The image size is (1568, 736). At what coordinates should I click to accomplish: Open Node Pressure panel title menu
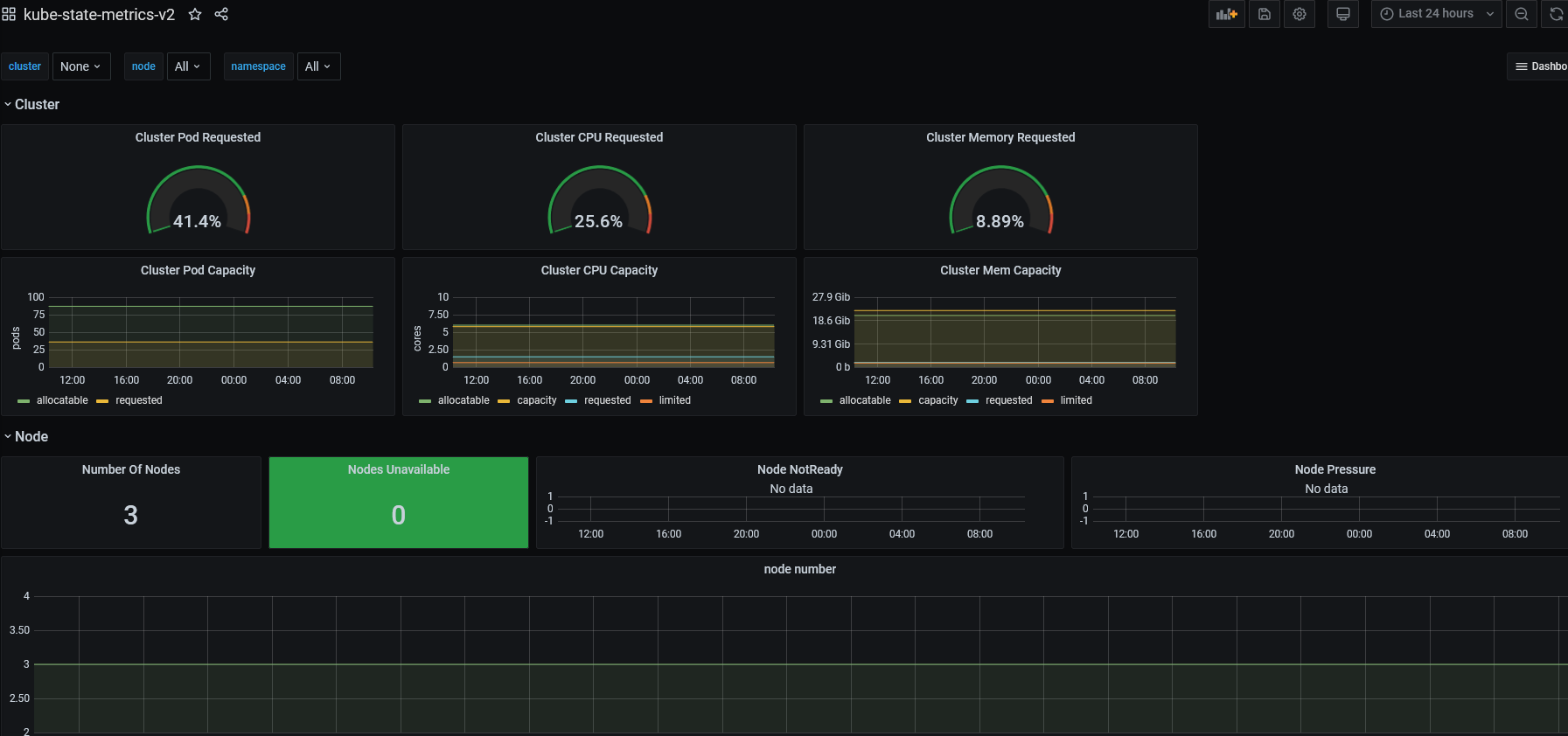(x=1335, y=469)
